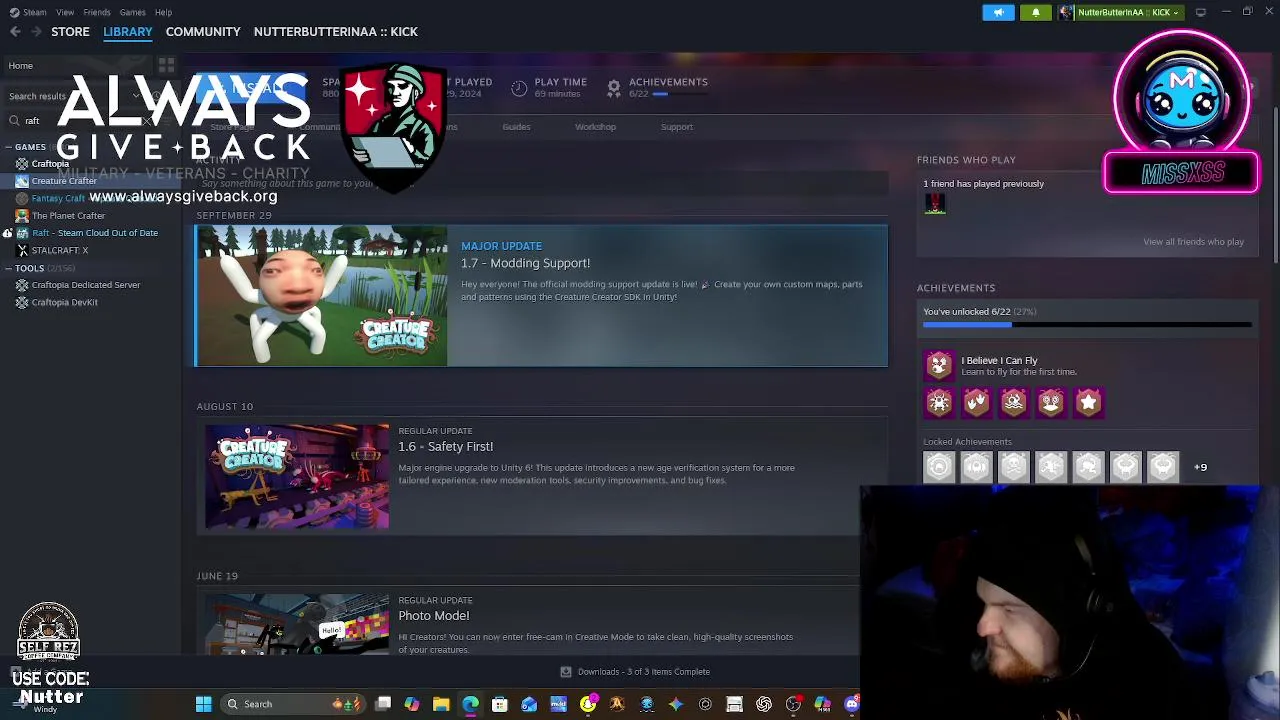Viewport: 1280px width, 720px height.
Task: Open the notifications bell icon
Action: [1036, 12]
